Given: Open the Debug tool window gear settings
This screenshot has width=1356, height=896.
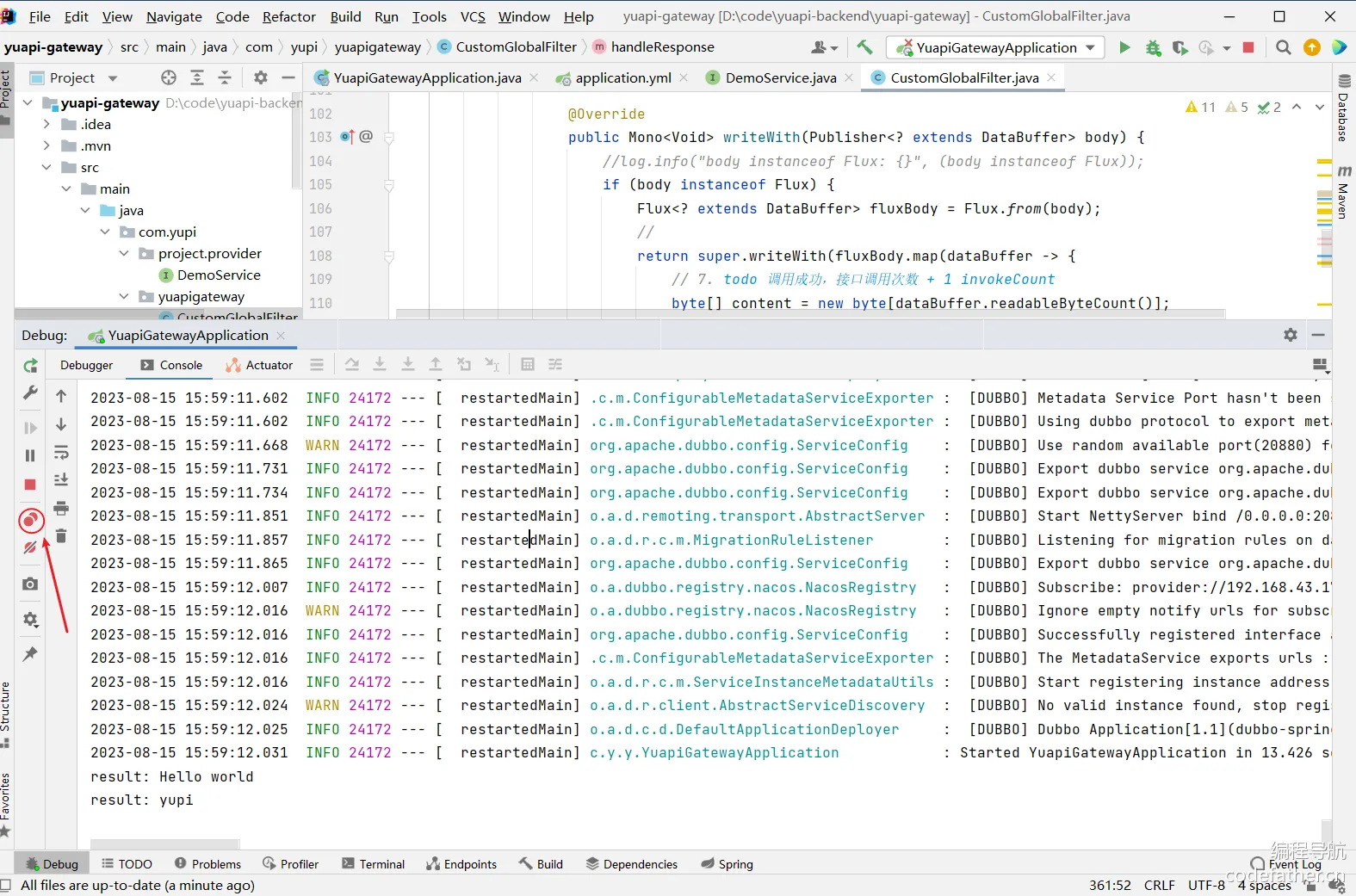Looking at the screenshot, I should pos(1290,335).
